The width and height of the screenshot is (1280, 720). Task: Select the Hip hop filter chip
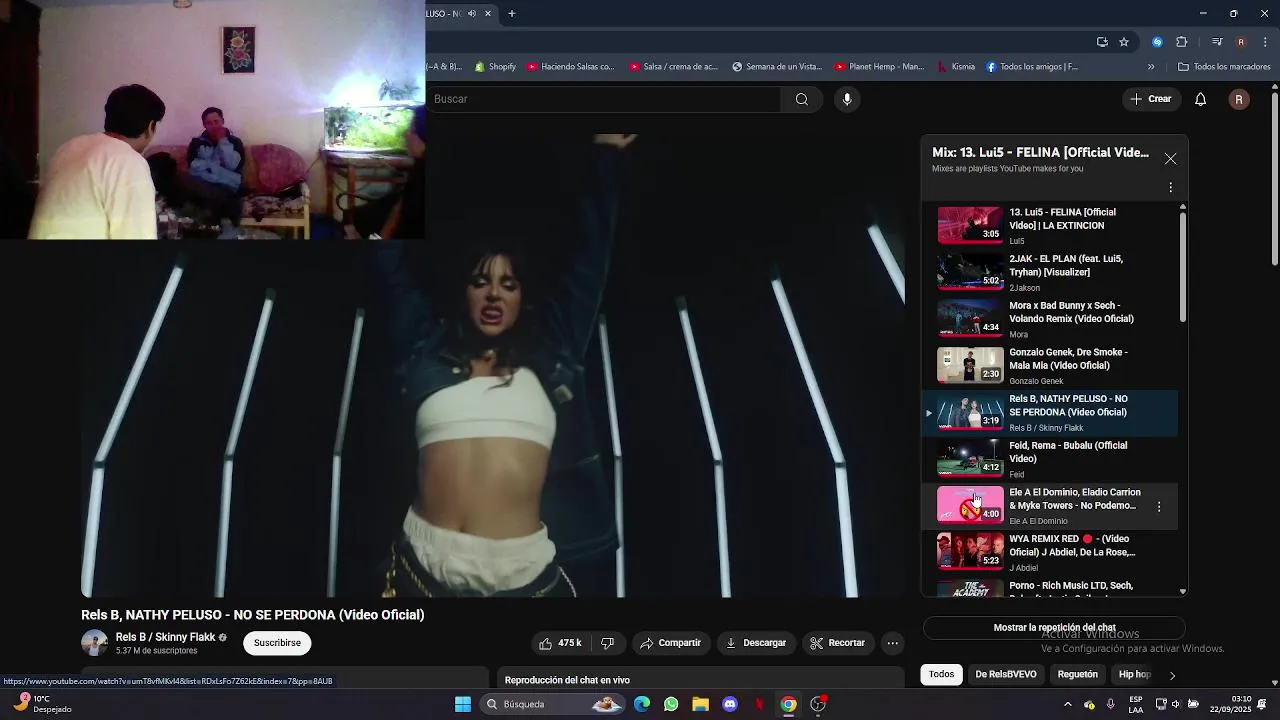pos(1135,674)
